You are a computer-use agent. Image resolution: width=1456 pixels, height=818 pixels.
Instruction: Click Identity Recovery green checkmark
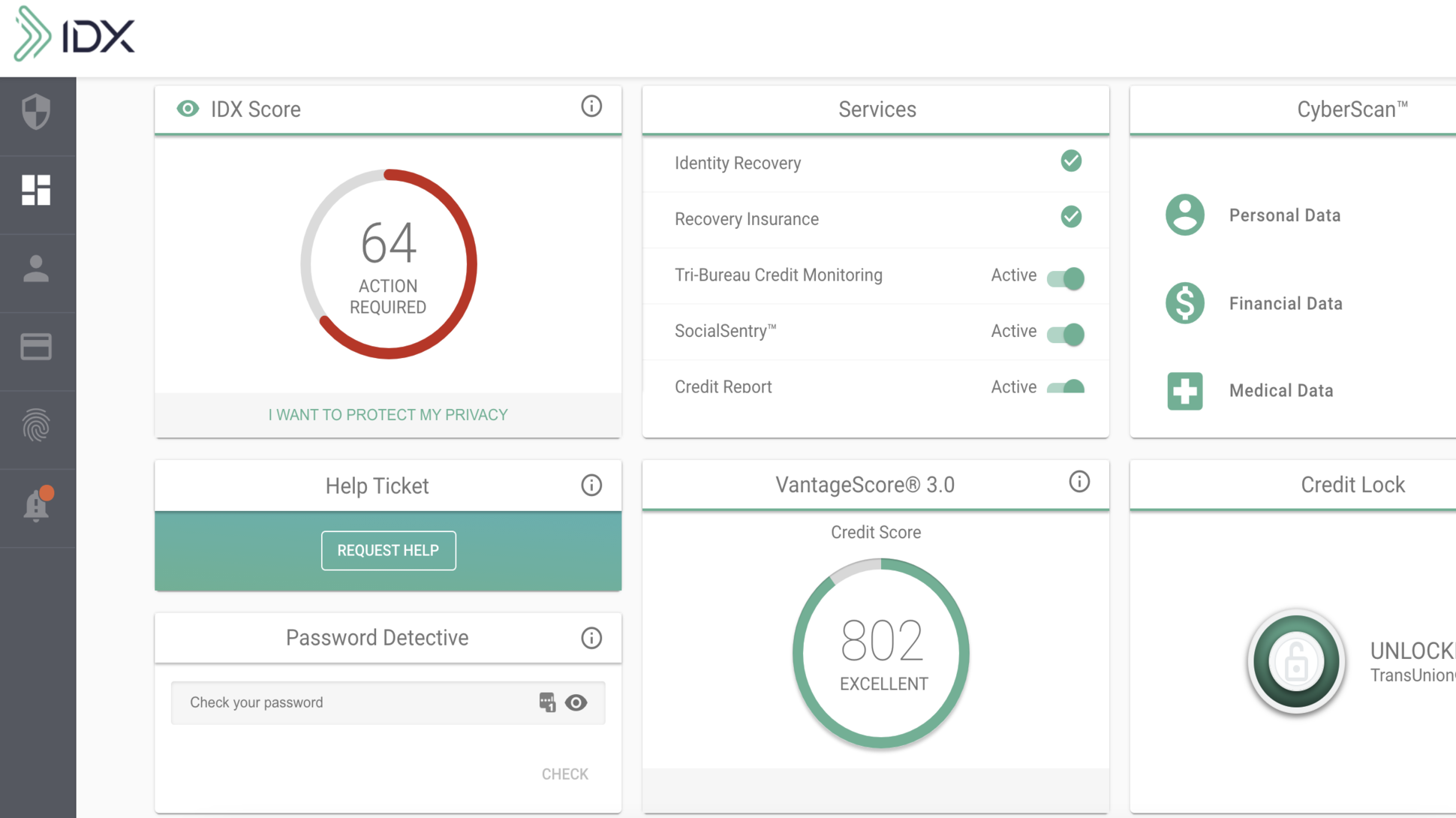point(1071,161)
